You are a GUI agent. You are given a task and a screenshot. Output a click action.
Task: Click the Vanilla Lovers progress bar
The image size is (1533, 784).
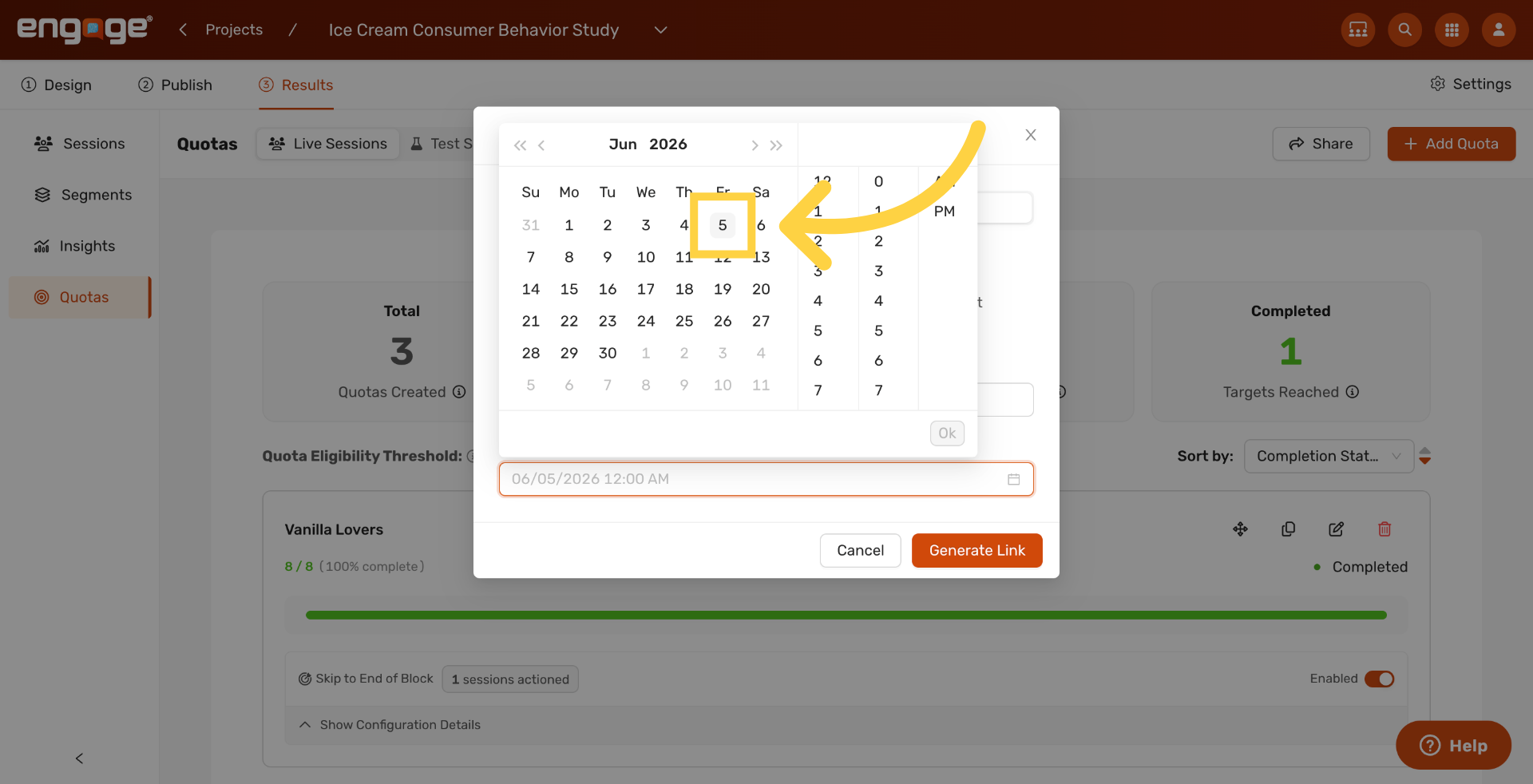(x=846, y=616)
